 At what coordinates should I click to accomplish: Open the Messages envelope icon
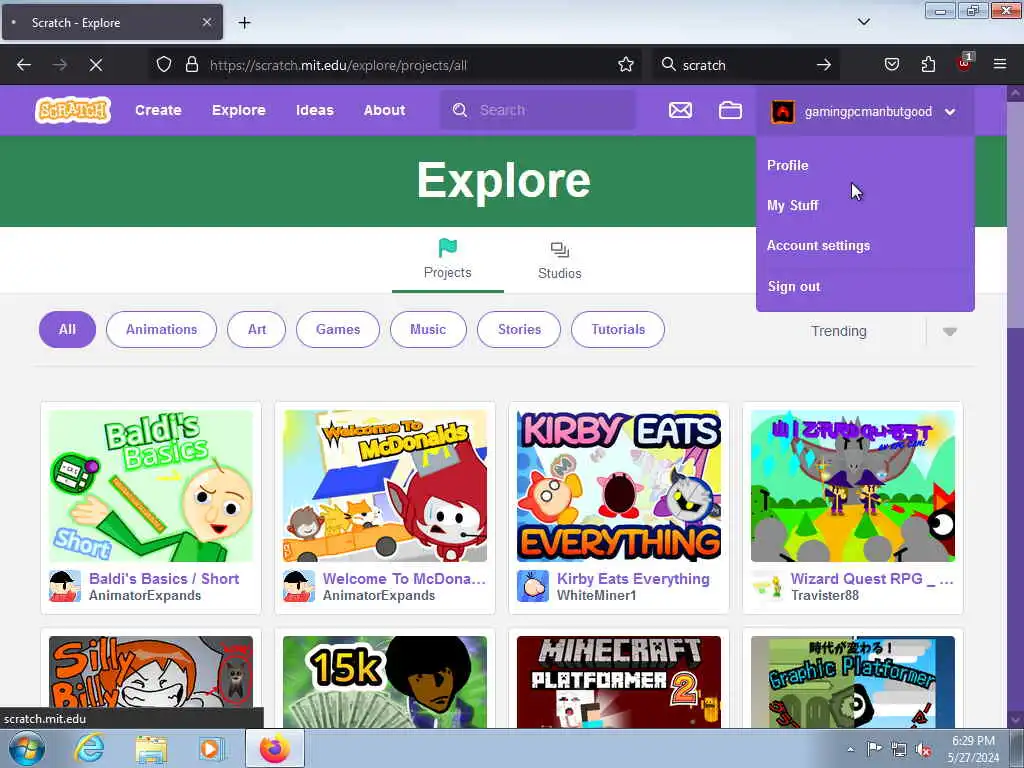(680, 110)
